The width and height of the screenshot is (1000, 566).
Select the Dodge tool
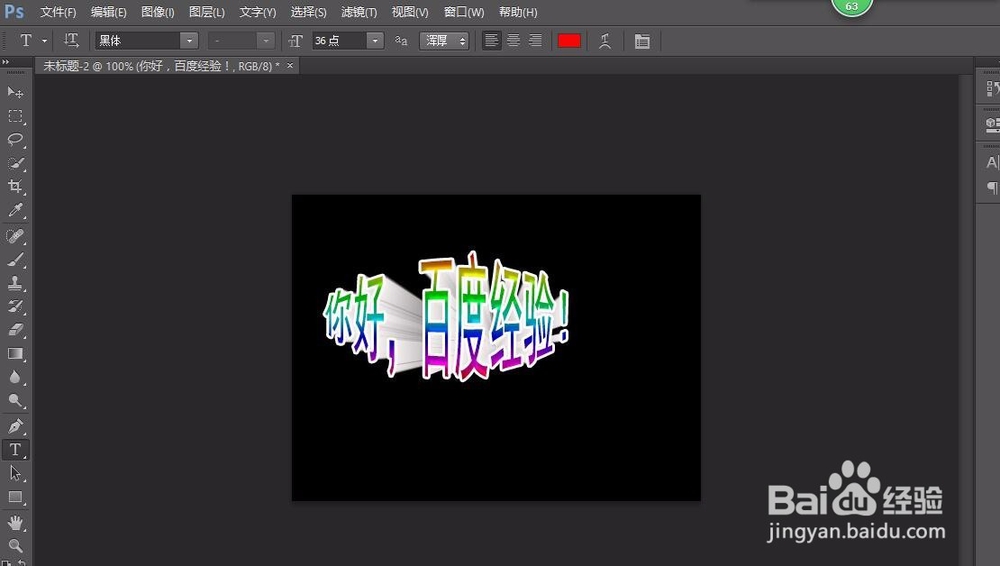[x=15, y=401]
